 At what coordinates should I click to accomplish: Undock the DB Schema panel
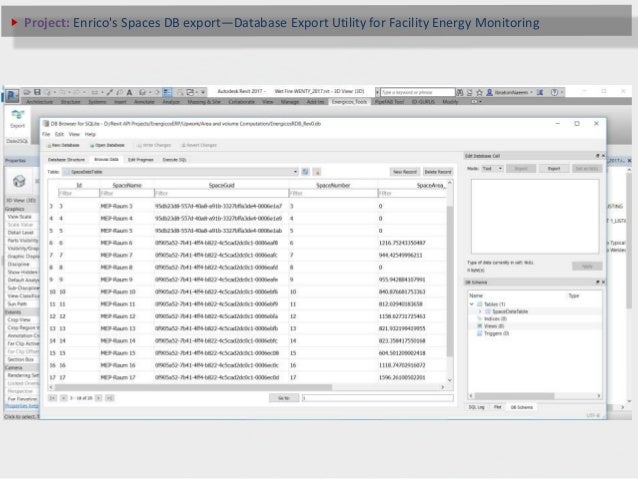tap(597, 282)
